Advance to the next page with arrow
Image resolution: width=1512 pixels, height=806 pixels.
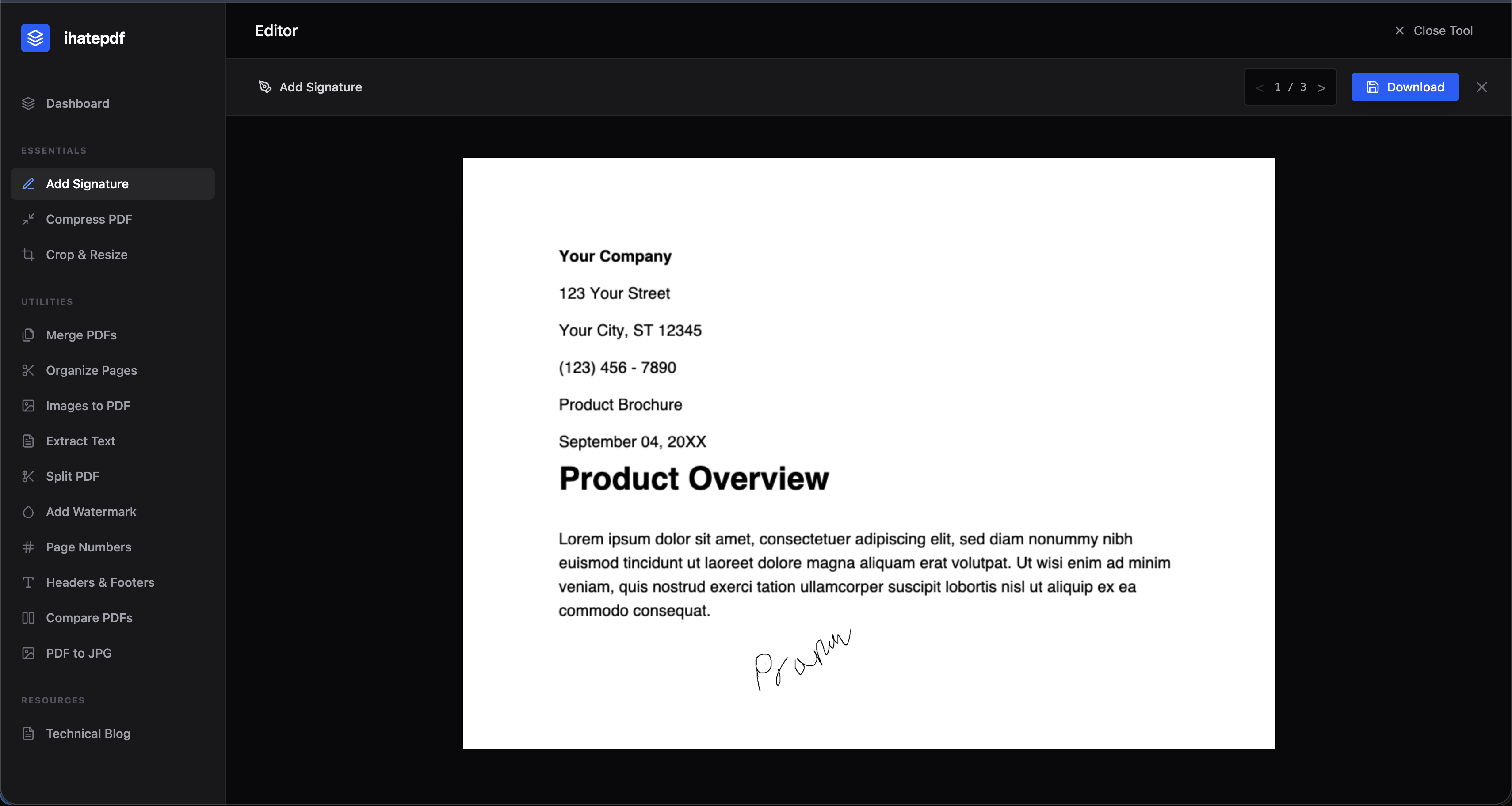click(x=1321, y=87)
